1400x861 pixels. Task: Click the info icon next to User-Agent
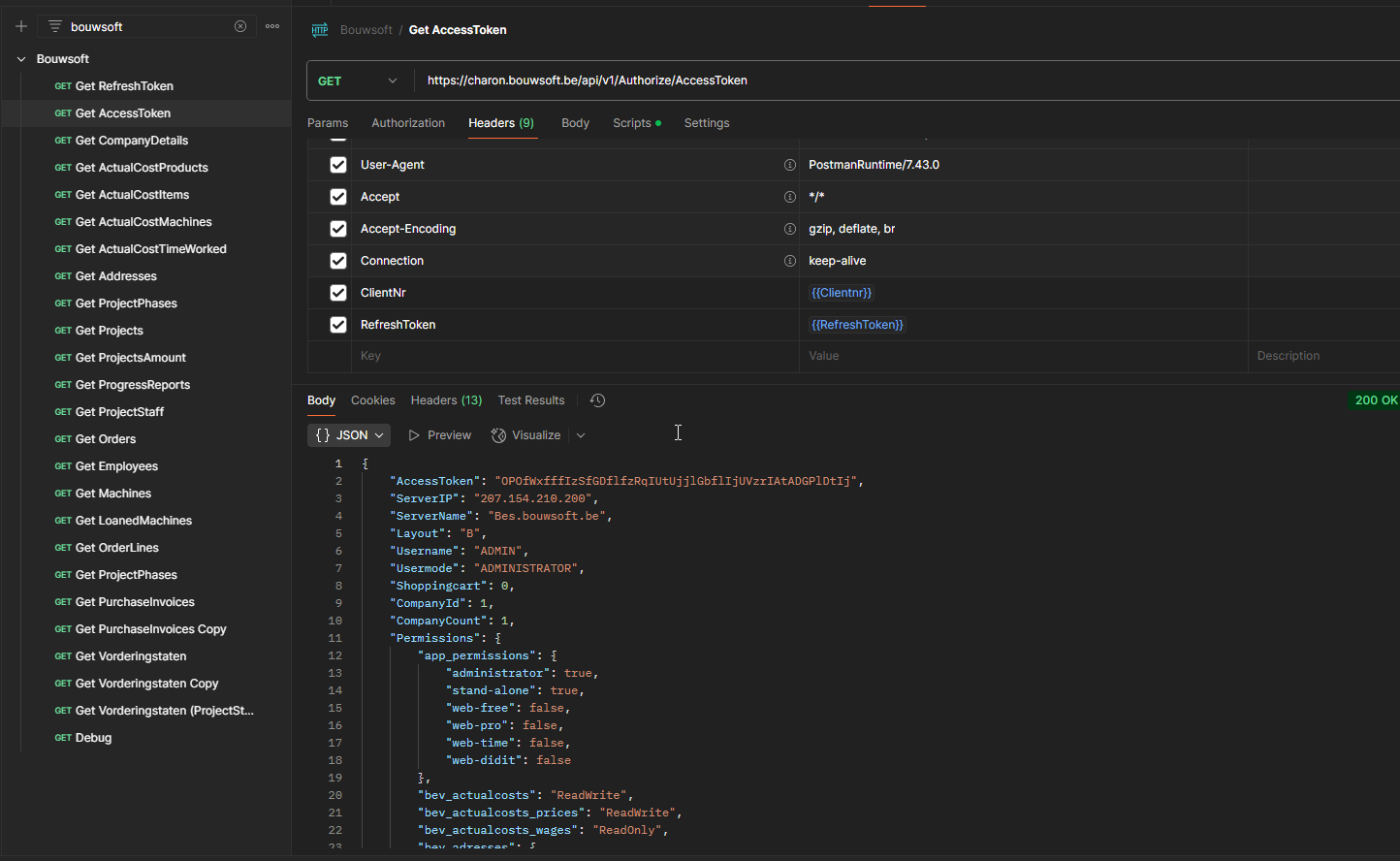(x=790, y=165)
